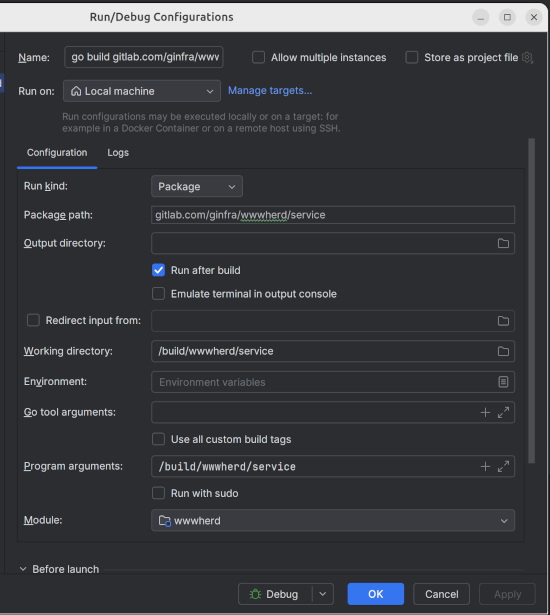Click the Package path input field
This screenshot has width=550, height=615.
[x=333, y=215]
